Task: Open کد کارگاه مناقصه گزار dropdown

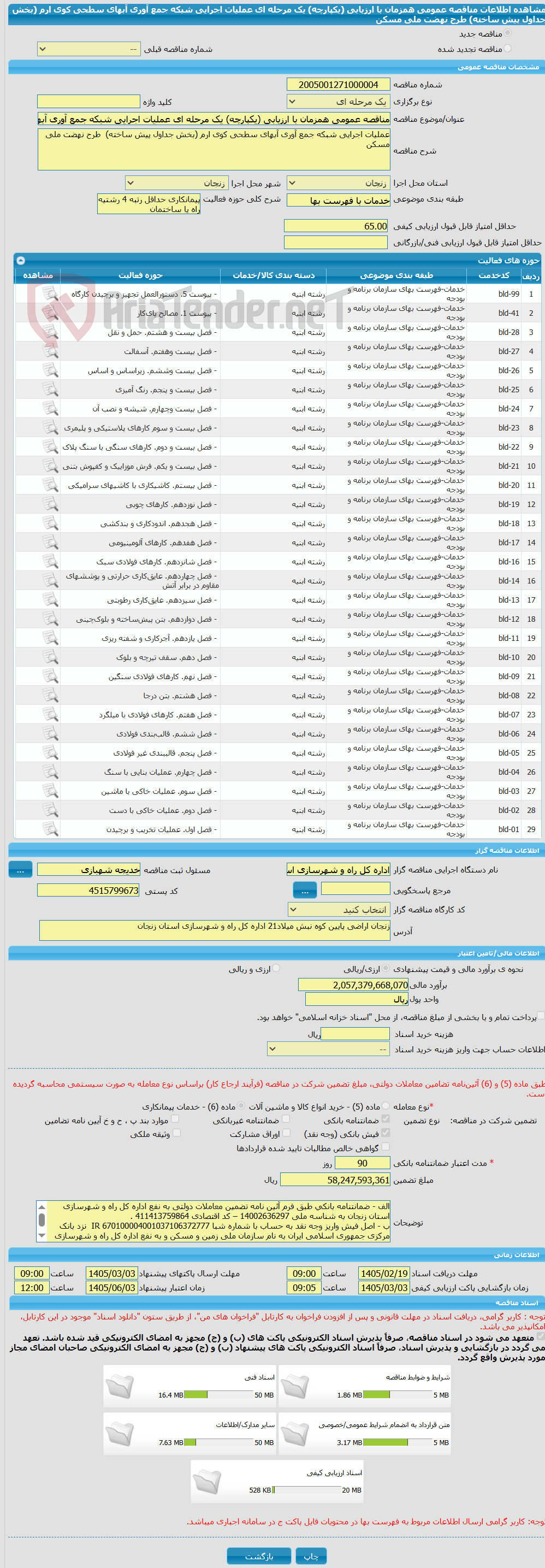Action: click(339, 910)
